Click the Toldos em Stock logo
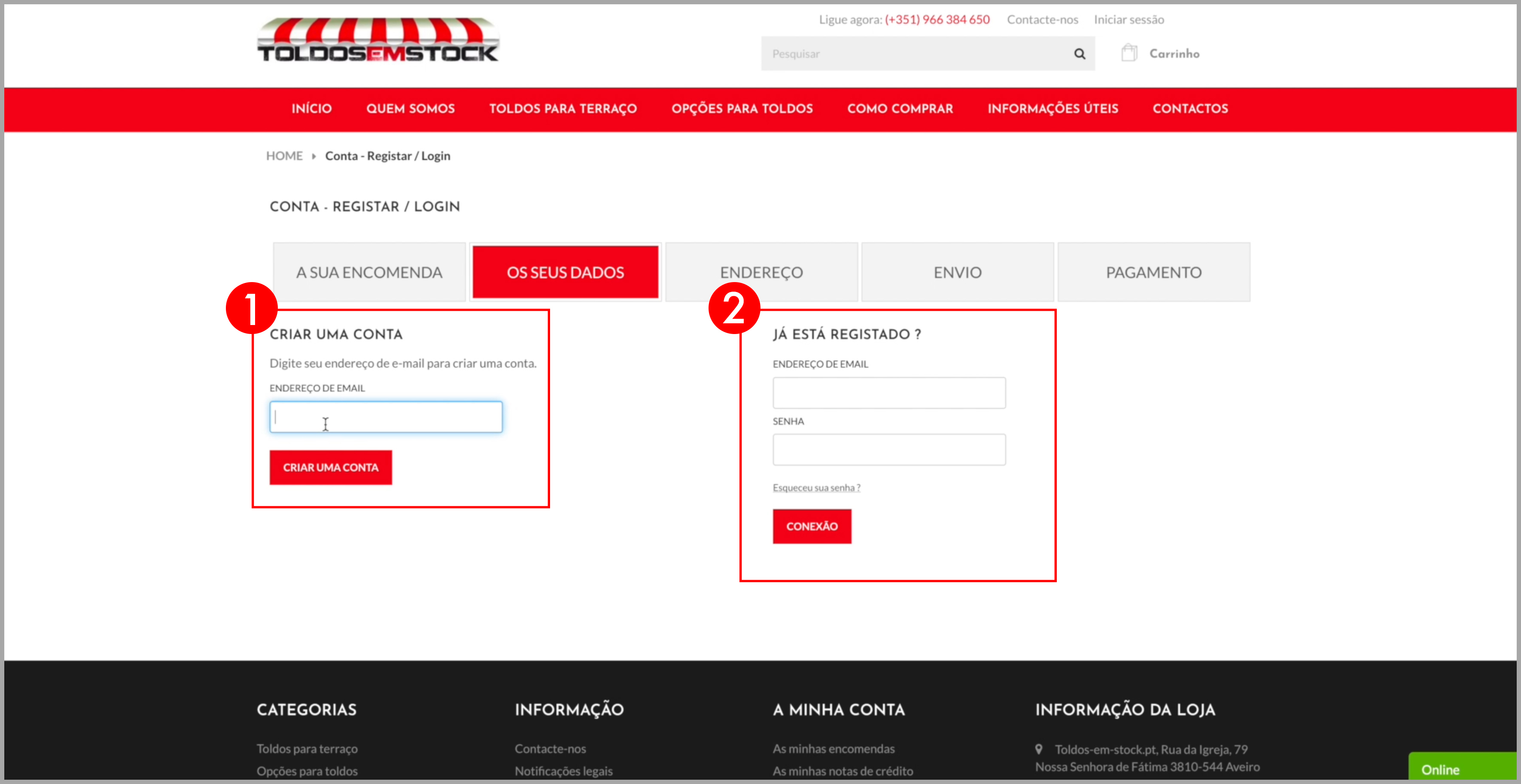 click(378, 40)
